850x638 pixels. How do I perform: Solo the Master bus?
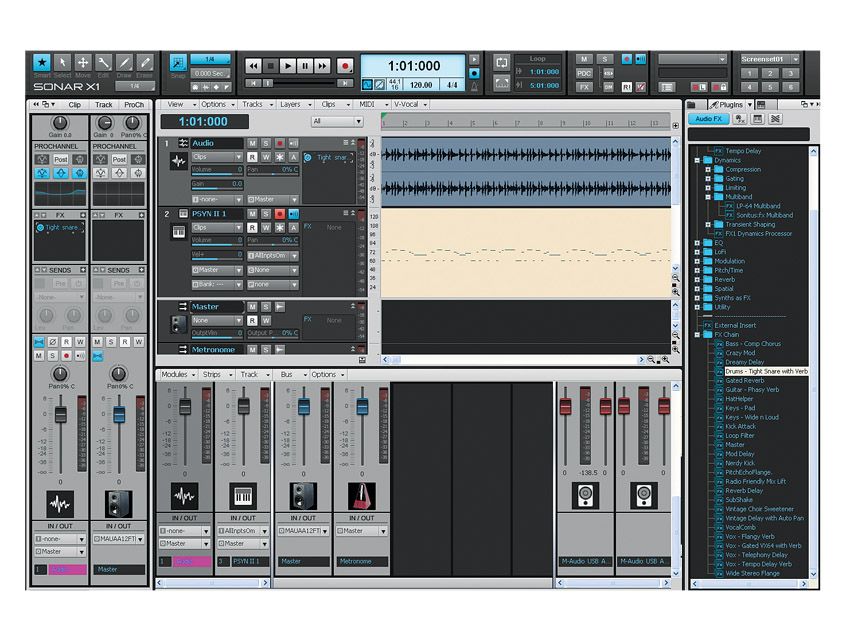click(266, 307)
